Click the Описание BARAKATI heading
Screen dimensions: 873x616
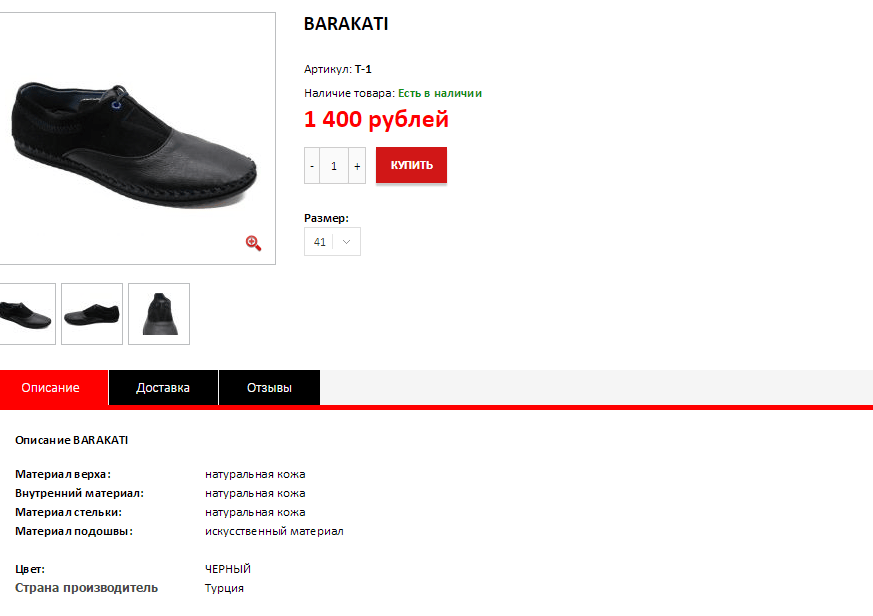pyautogui.click(x=71, y=440)
